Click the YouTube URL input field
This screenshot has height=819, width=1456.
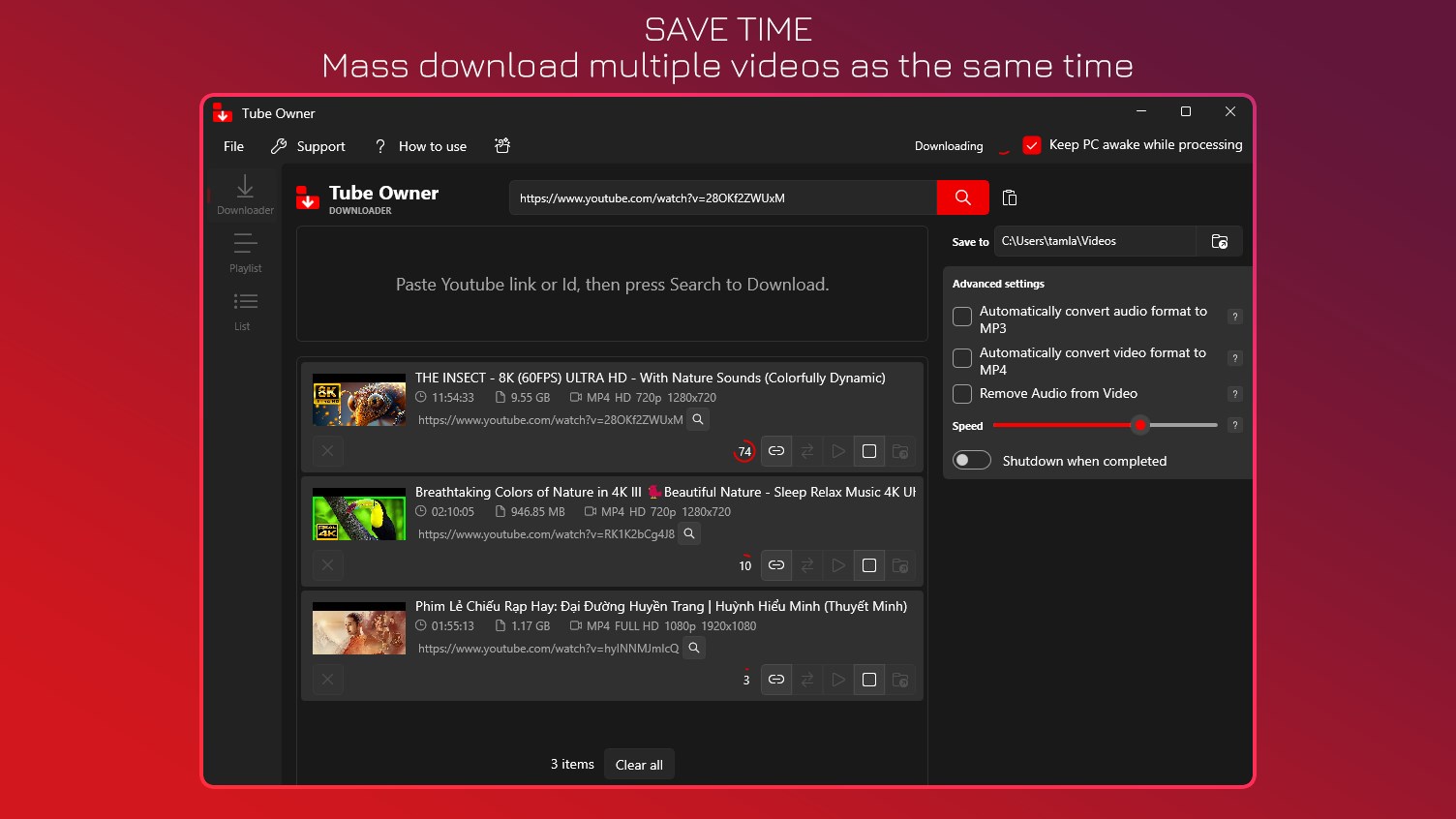(x=723, y=197)
